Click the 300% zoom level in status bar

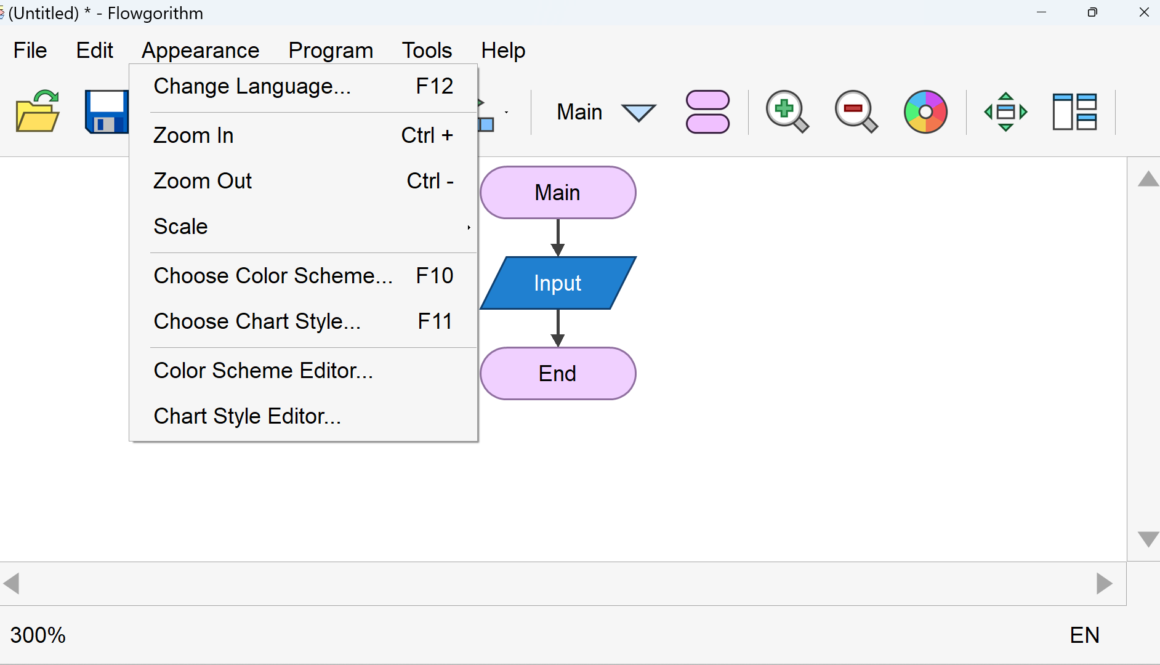(x=38, y=635)
